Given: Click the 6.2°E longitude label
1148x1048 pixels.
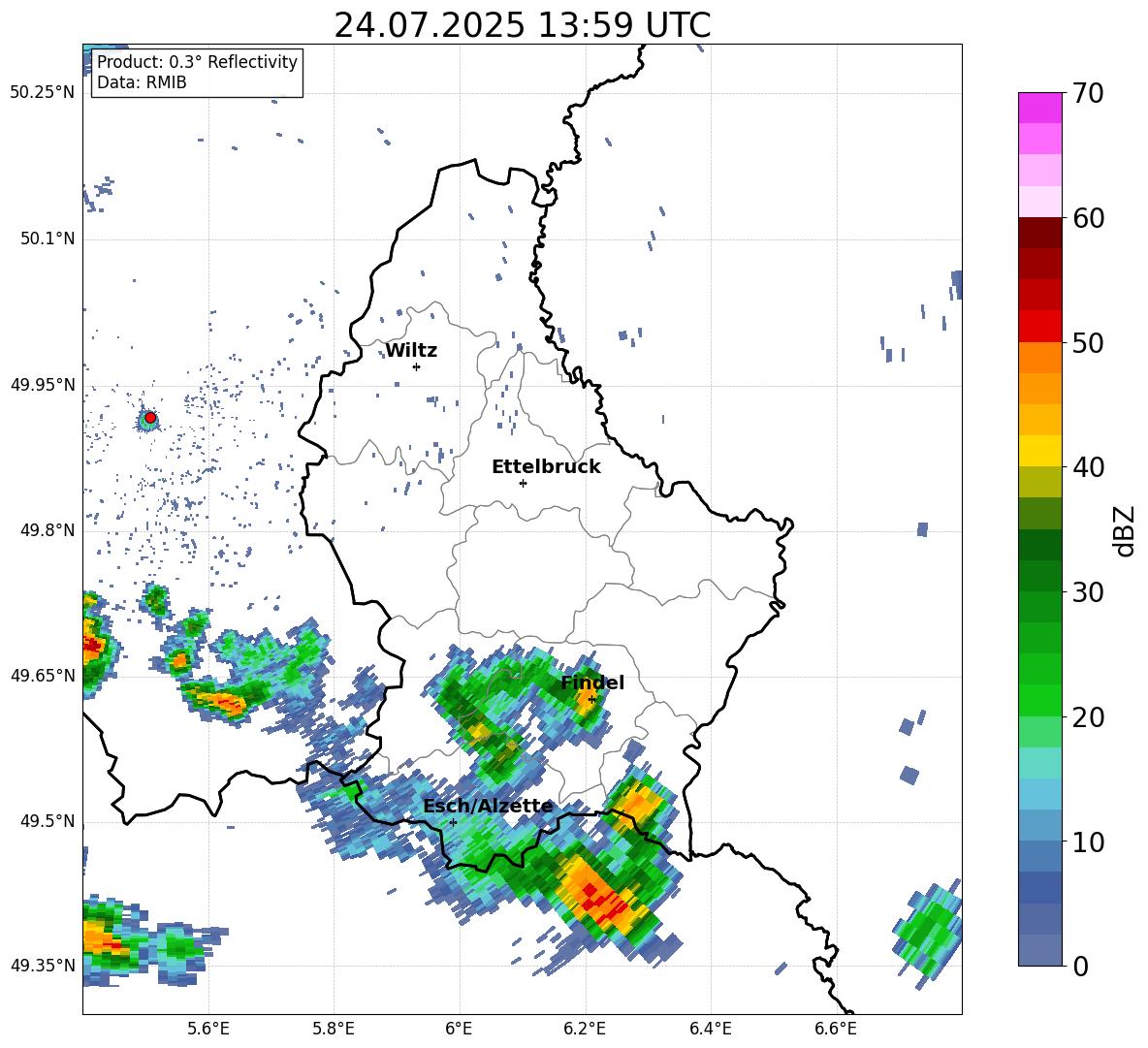Looking at the screenshot, I should (585, 1029).
